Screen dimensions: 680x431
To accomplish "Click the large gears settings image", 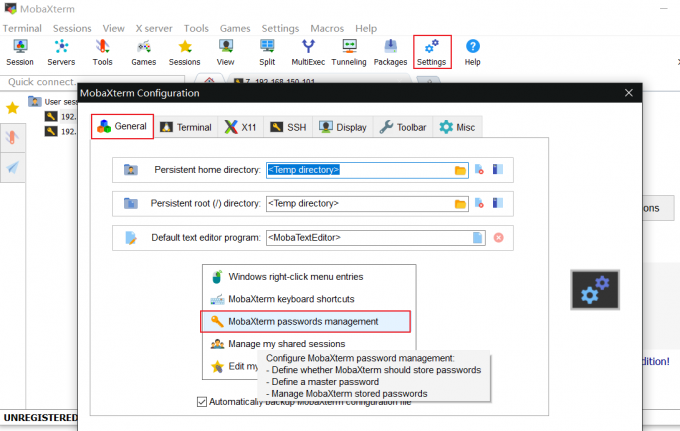I will [595, 290].
